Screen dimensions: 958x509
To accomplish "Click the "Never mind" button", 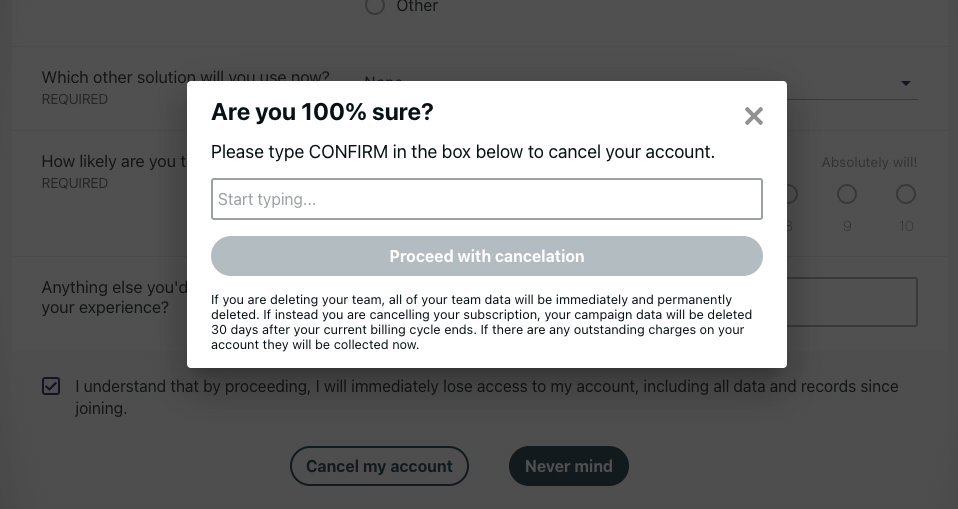I will click(569, 466).
